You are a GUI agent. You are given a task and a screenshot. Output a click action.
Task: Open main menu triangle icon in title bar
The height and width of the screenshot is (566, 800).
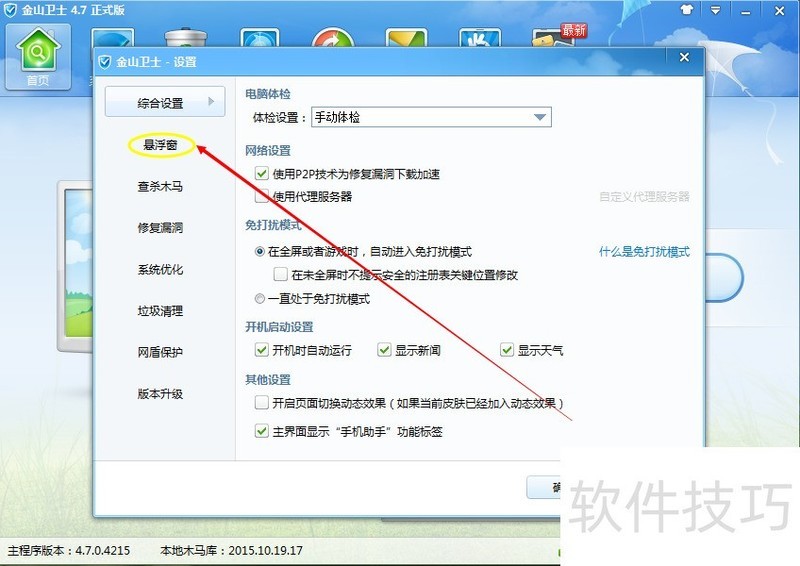[716, 10]
